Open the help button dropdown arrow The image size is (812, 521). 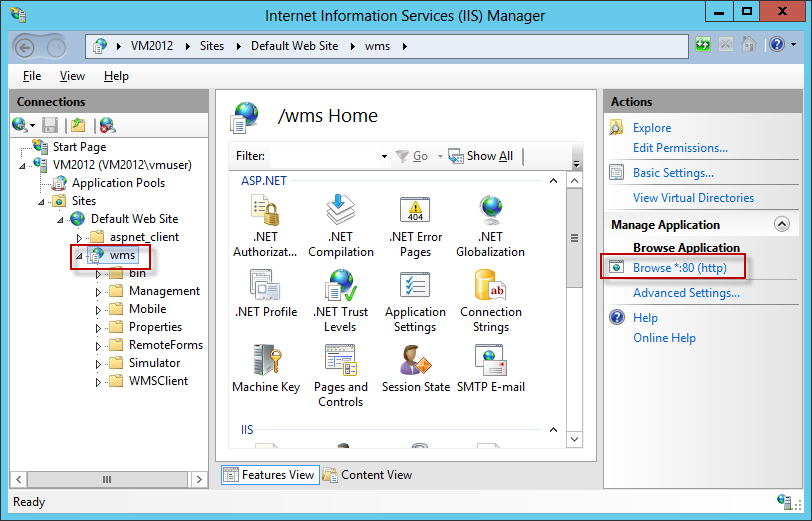pos(793,45)
